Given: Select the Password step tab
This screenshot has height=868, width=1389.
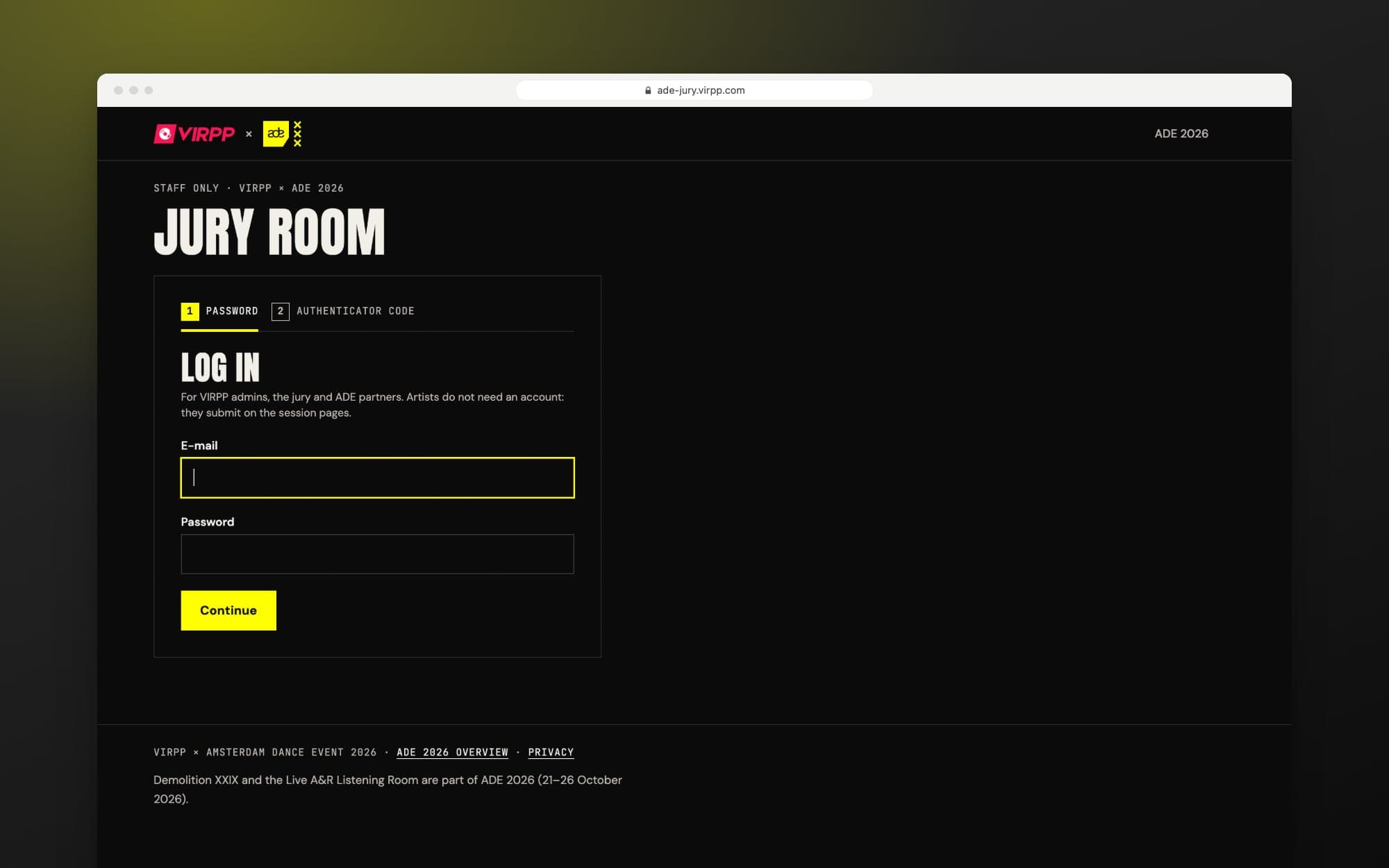Looking at the screenshot, I should [x=219, y=311].
